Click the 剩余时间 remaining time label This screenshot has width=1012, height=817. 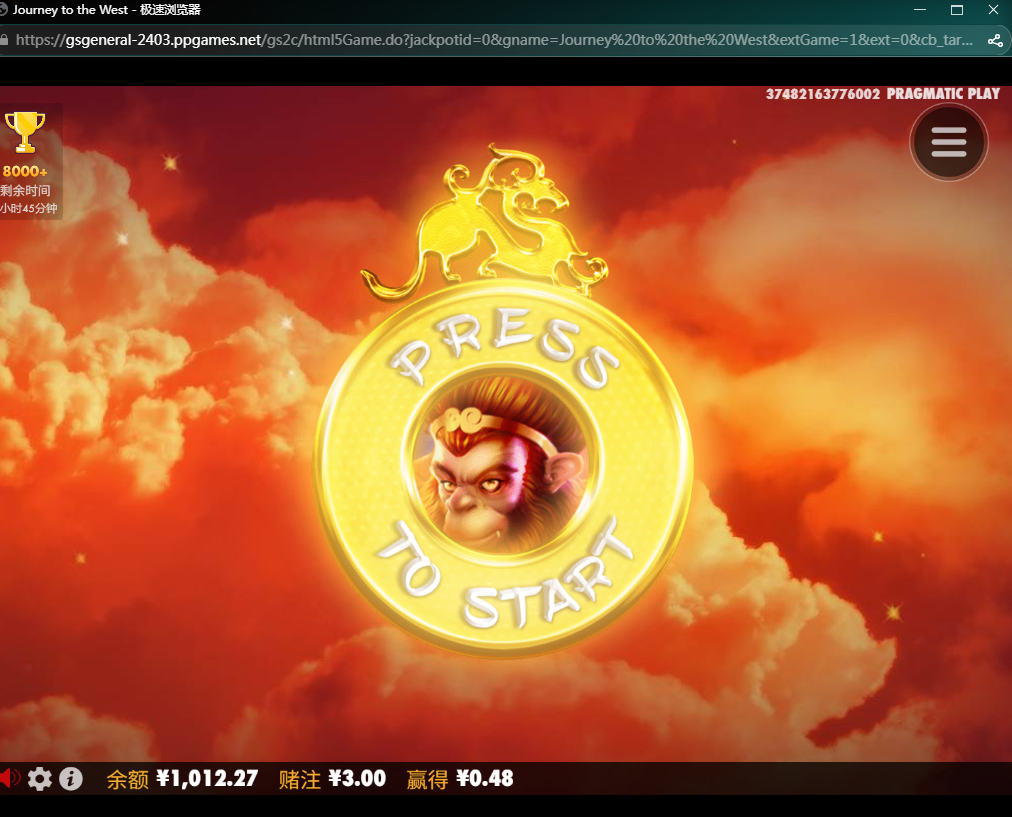[25, 190]
